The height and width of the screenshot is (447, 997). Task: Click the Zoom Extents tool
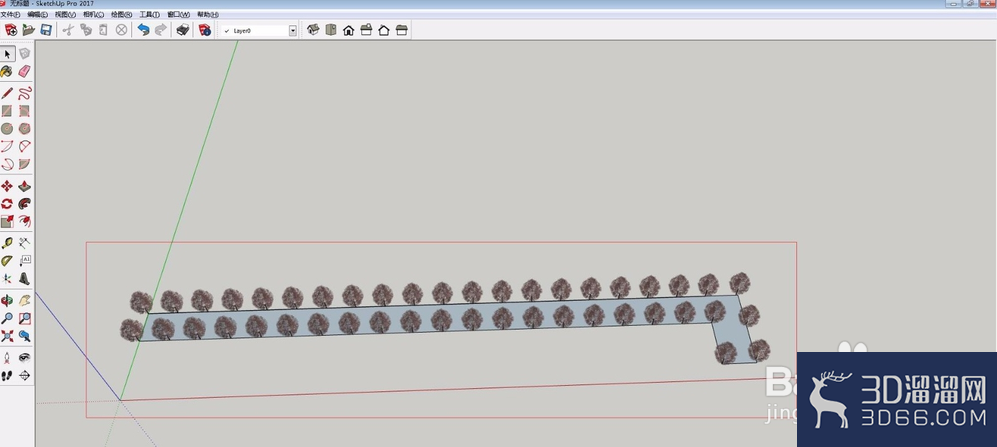point(7,336)
